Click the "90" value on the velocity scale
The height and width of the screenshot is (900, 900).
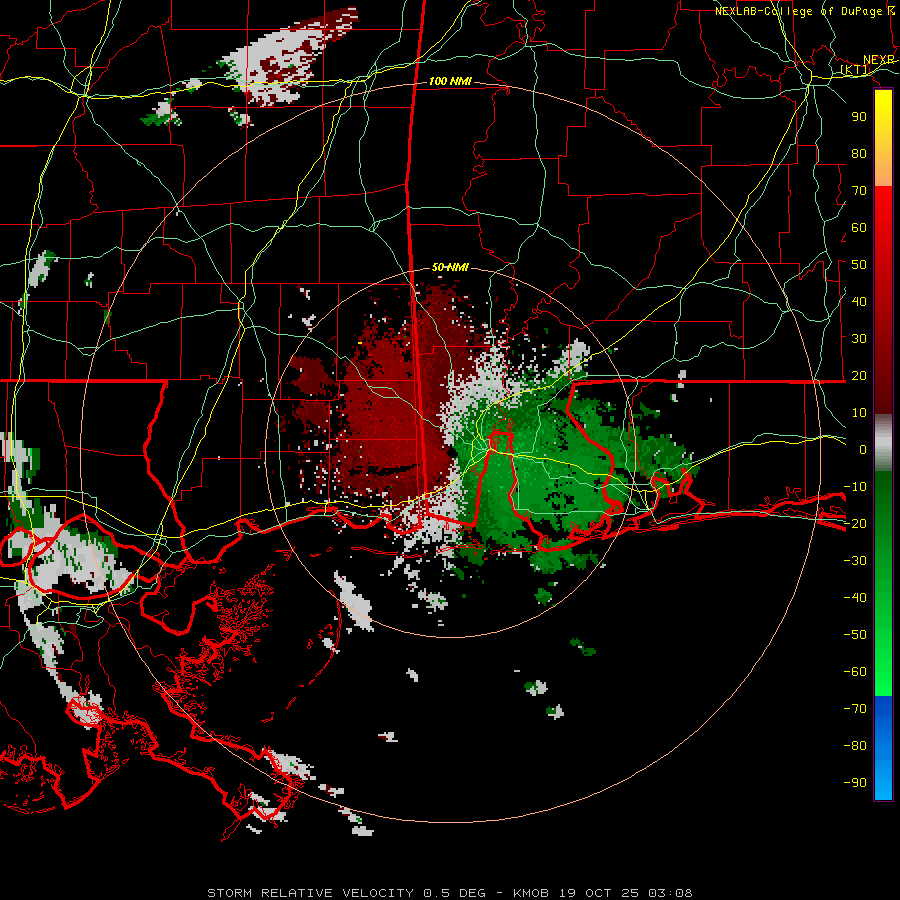tap(859, 117)
